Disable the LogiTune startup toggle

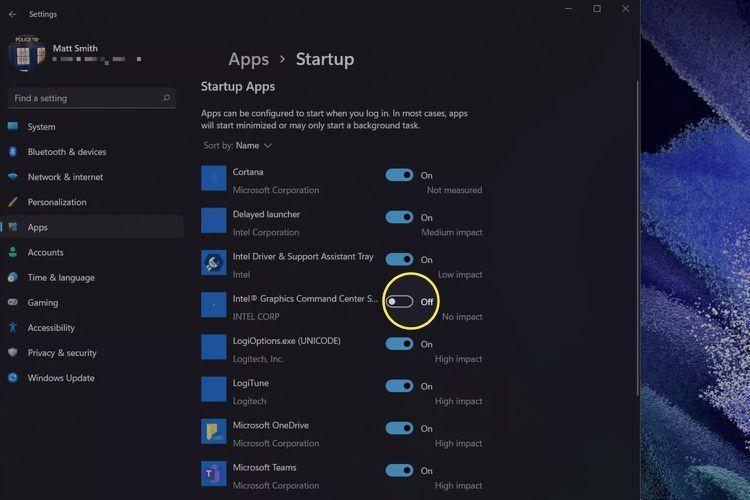tap(399, 386)
